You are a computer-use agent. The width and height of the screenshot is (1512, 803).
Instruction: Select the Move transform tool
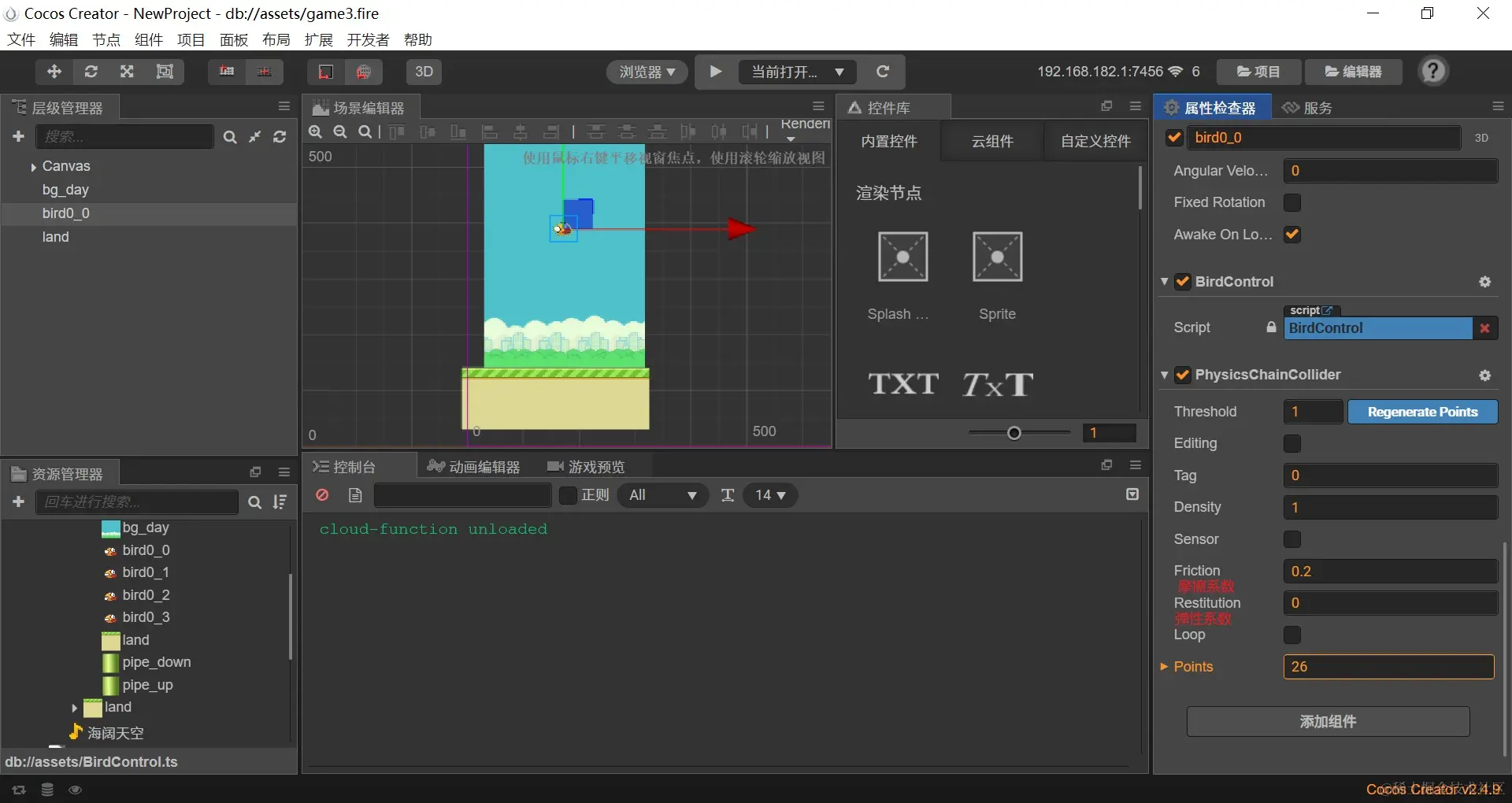pos(54,72)
